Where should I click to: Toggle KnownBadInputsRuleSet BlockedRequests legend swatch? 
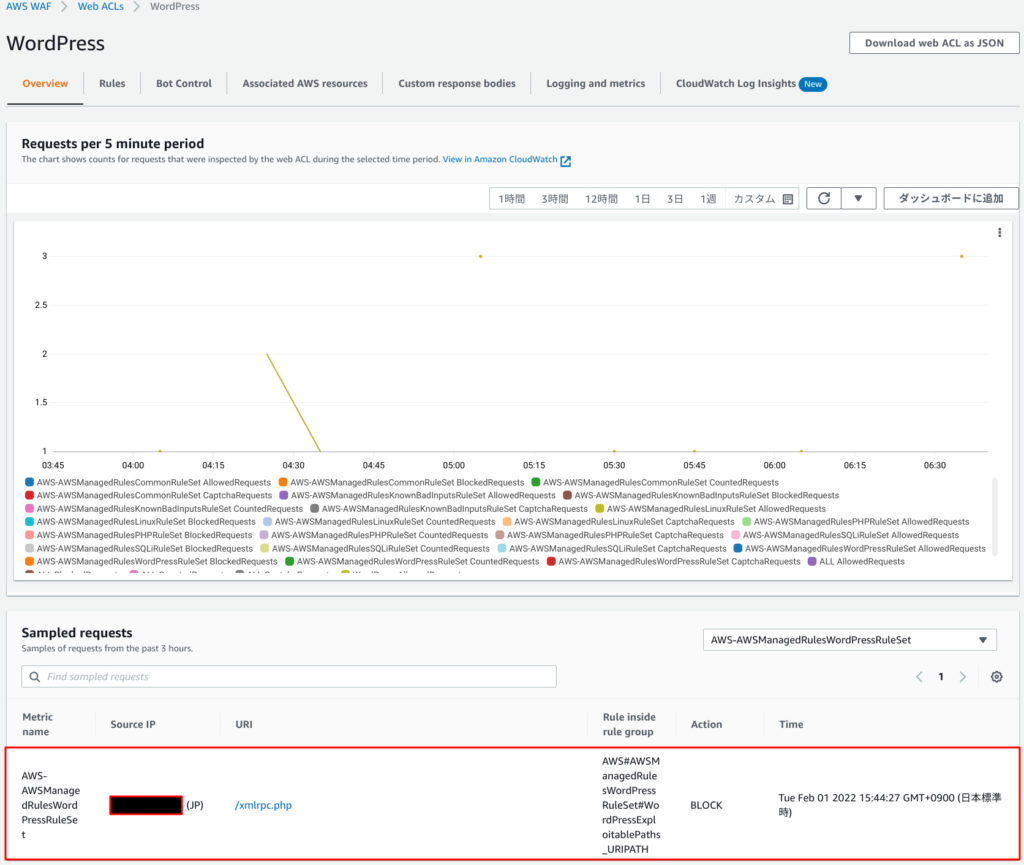[x=567, y=495]
